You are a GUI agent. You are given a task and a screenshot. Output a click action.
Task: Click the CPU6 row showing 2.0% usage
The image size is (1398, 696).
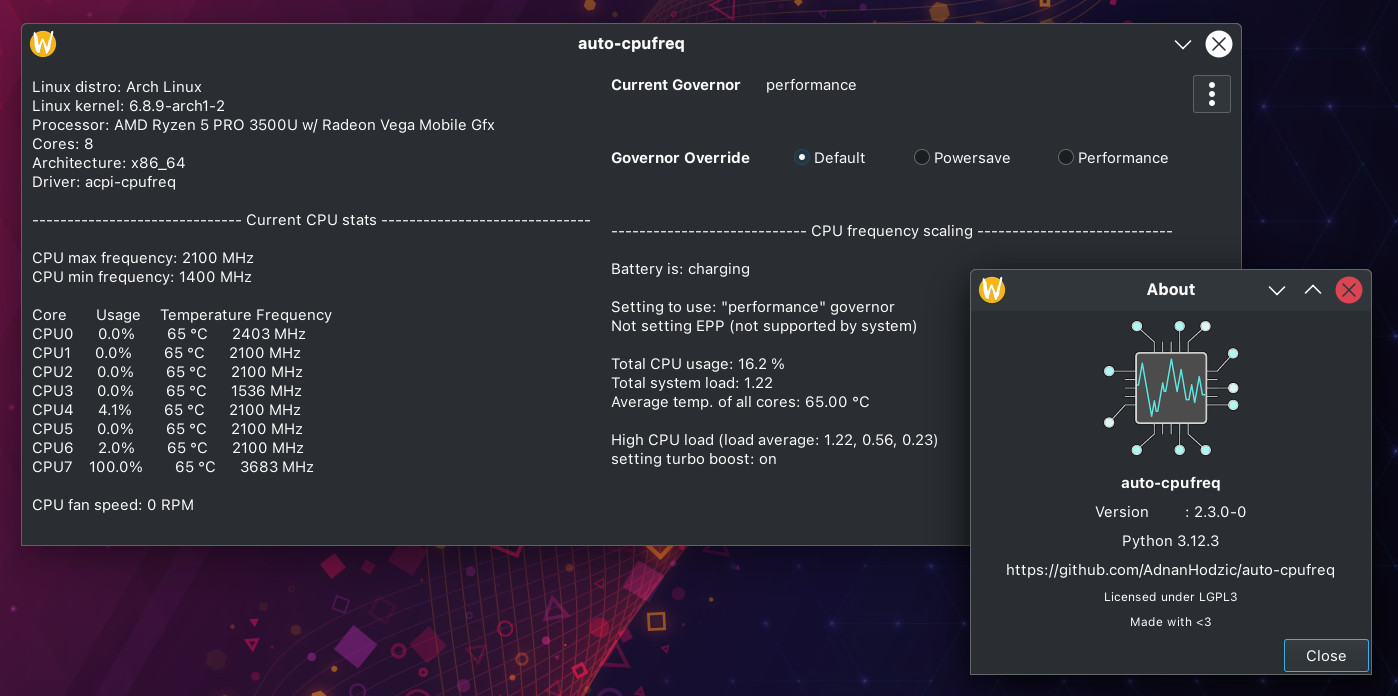[167, 448]
